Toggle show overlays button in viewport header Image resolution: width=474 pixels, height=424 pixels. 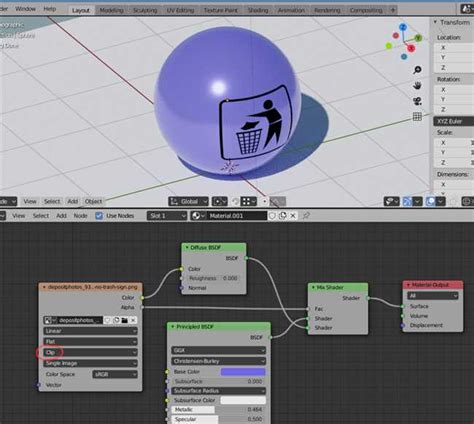point(431,201)
